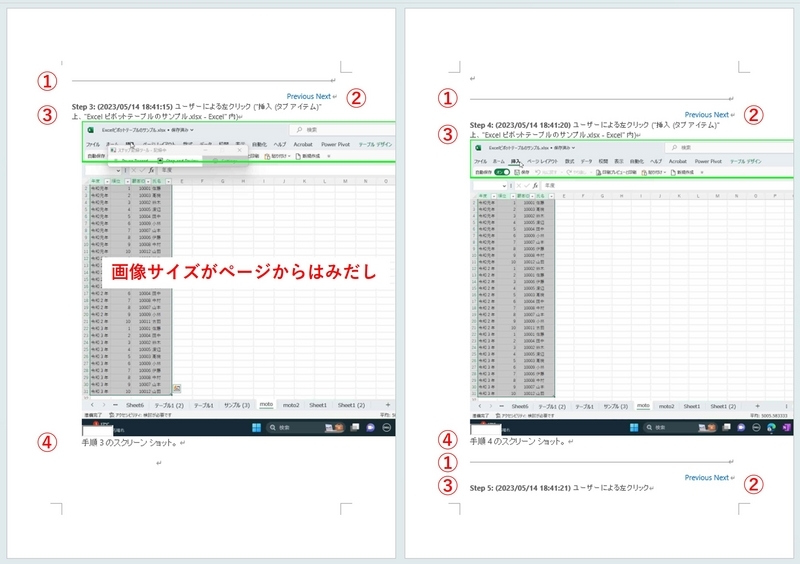Click the chat taskbar icon in Step 3 screenshot

pyautogui.click(x=370, y=427)
